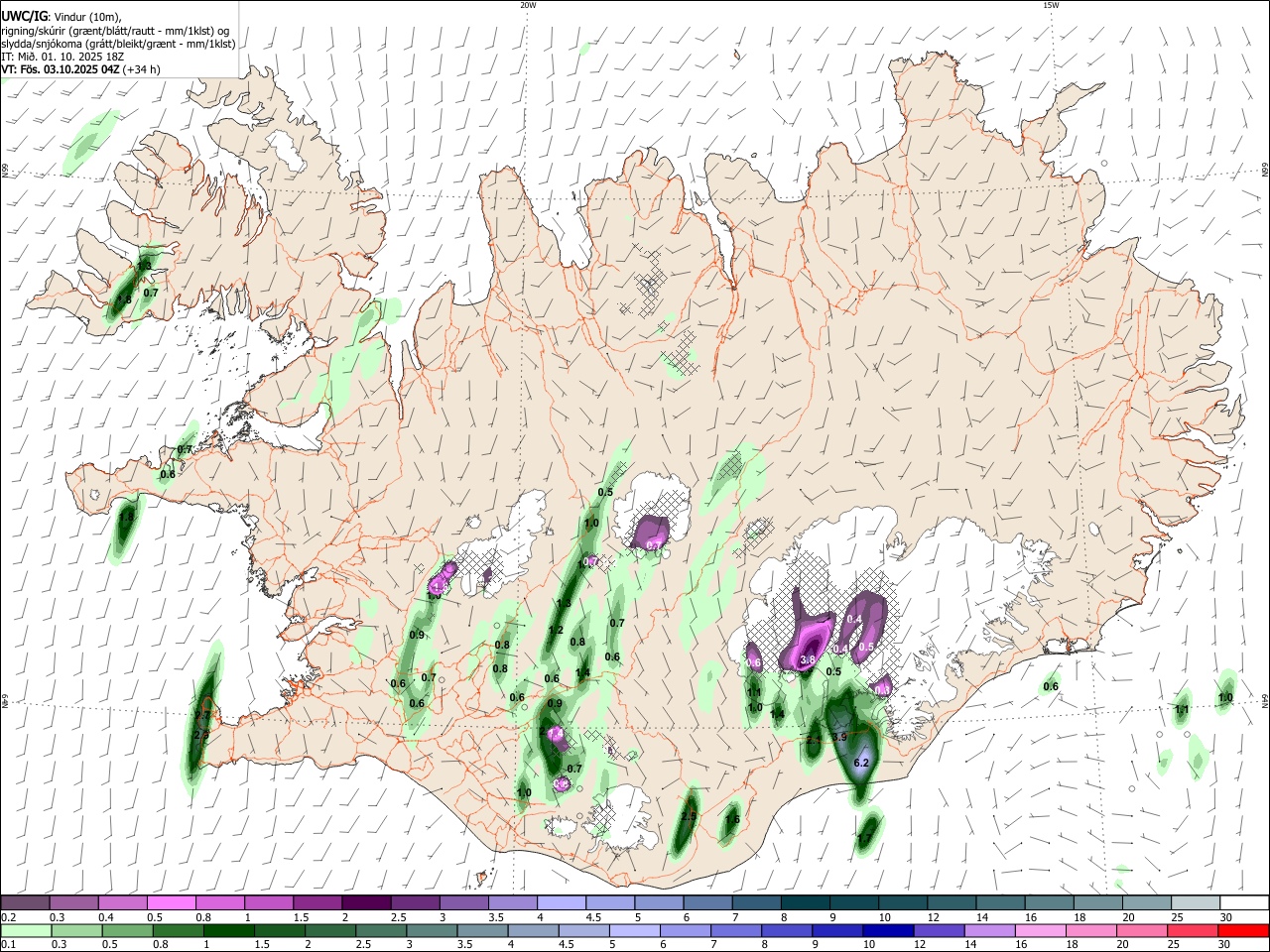Screen dimensions: 1270x952
Task: Click the pale green 0.3 swatch in lower rain legend
Action: (76, 930)
